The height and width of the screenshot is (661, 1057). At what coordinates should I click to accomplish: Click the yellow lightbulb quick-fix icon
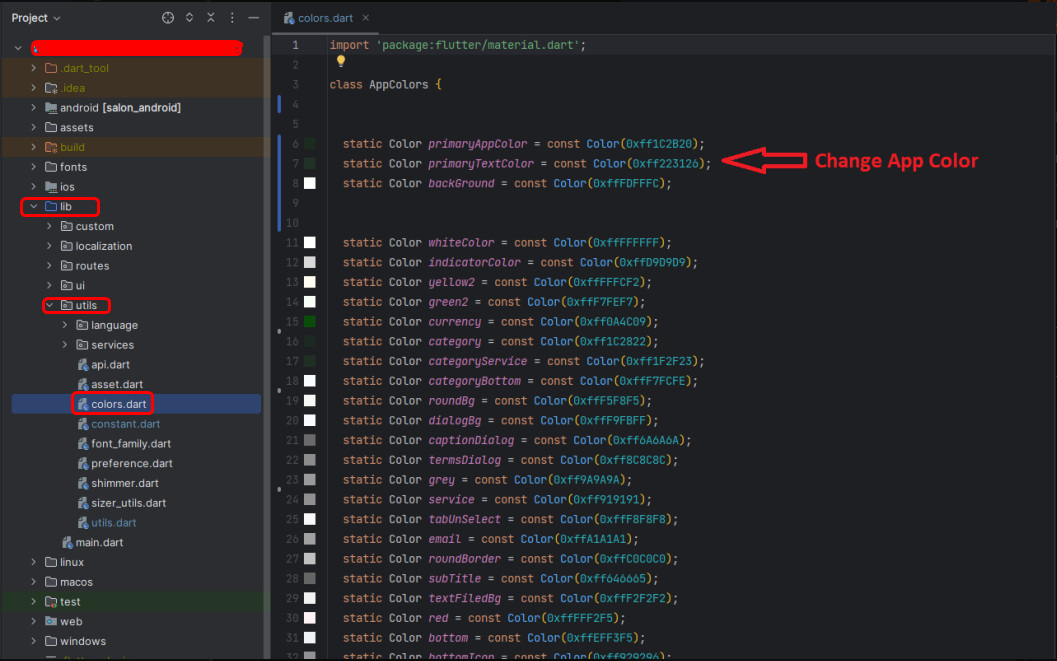340,61
